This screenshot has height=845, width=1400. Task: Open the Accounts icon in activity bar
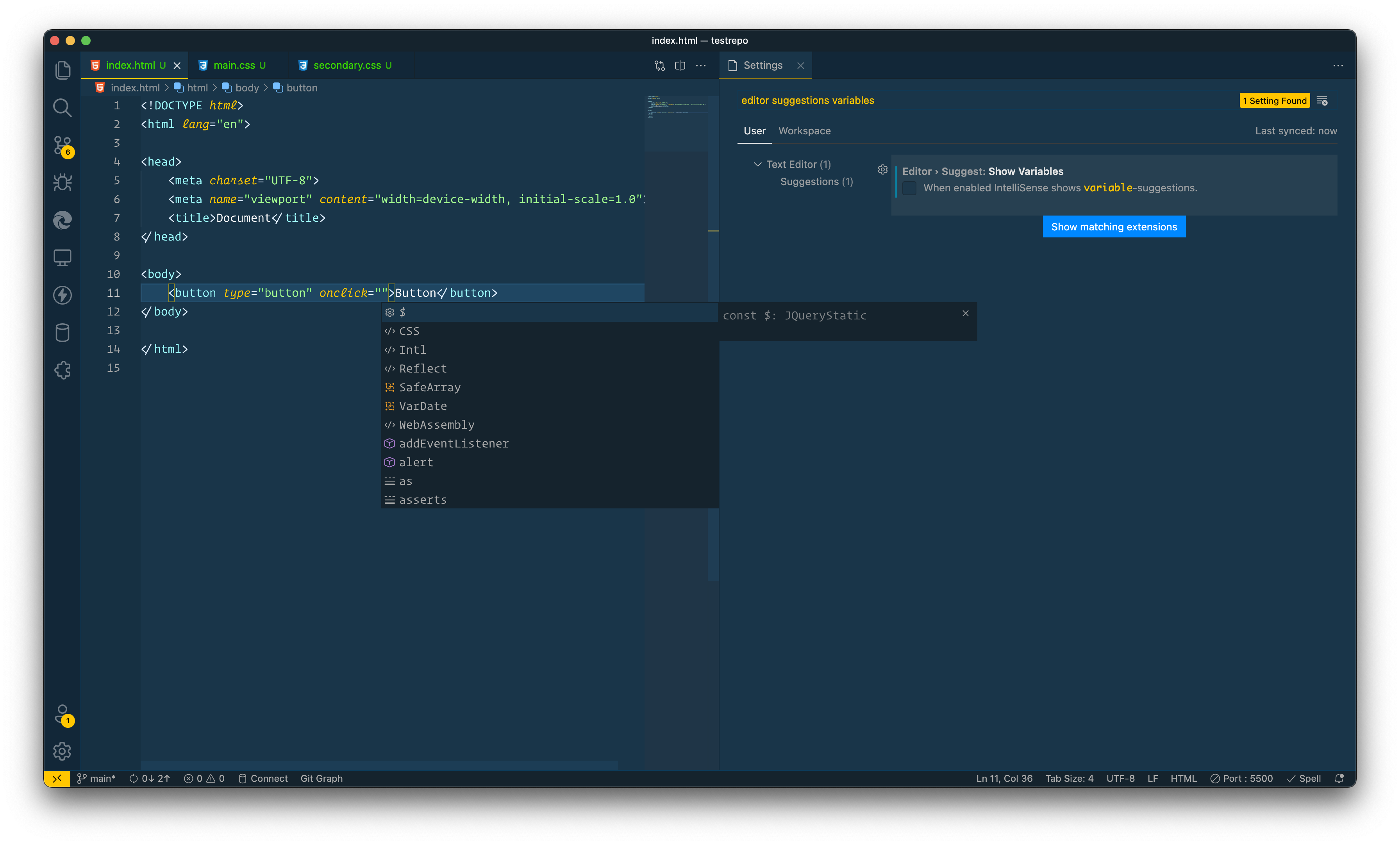click(x=62, y=715)
